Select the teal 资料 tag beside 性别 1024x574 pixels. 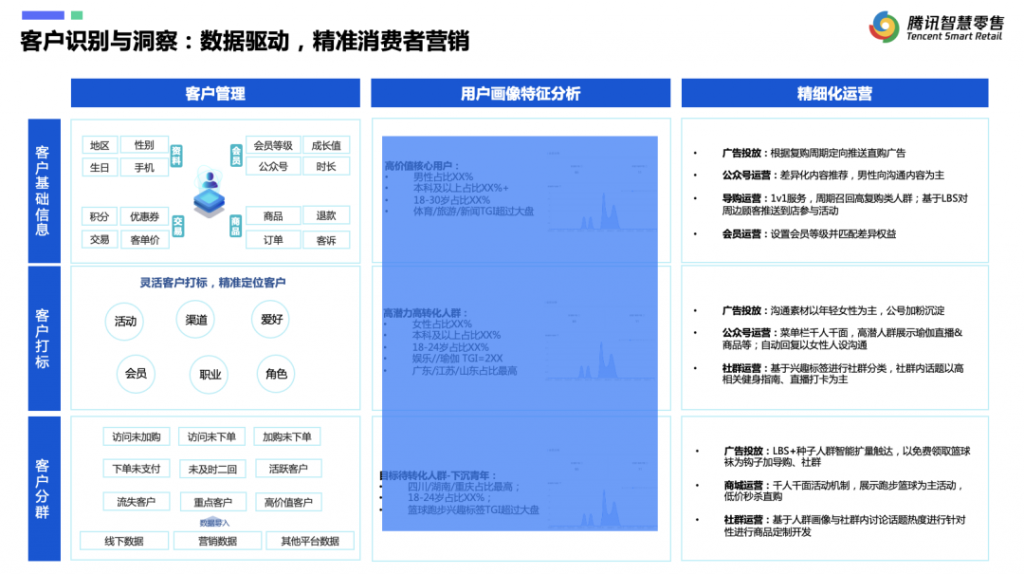[176, 156]
